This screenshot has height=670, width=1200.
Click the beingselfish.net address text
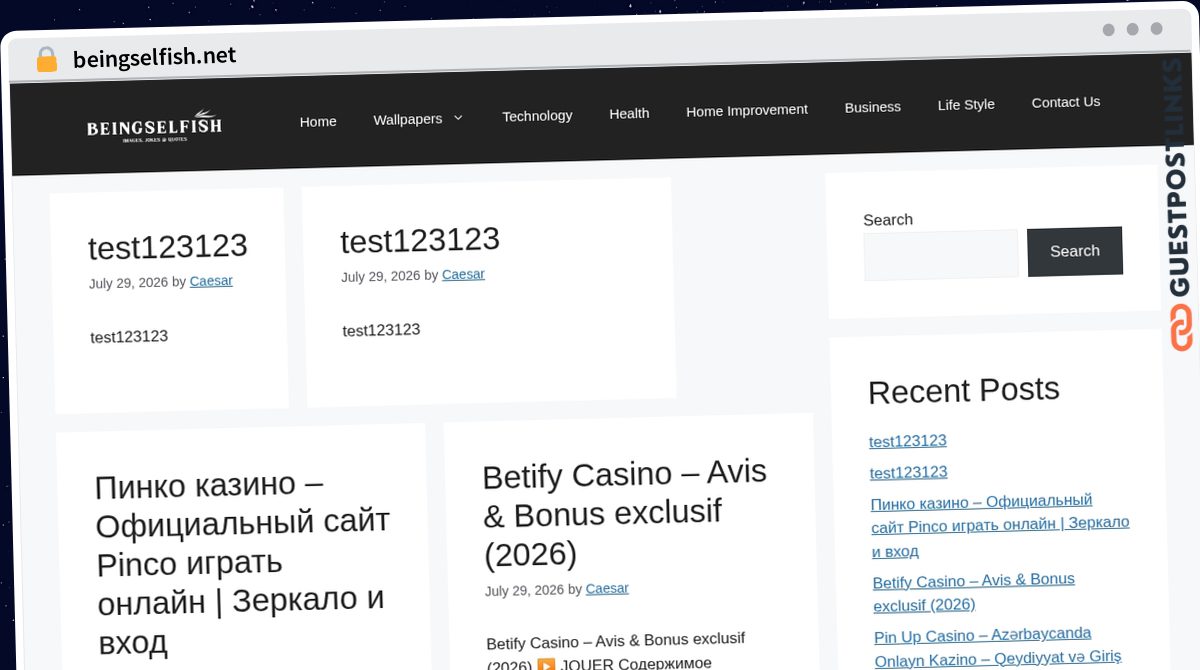coord(155,57)
